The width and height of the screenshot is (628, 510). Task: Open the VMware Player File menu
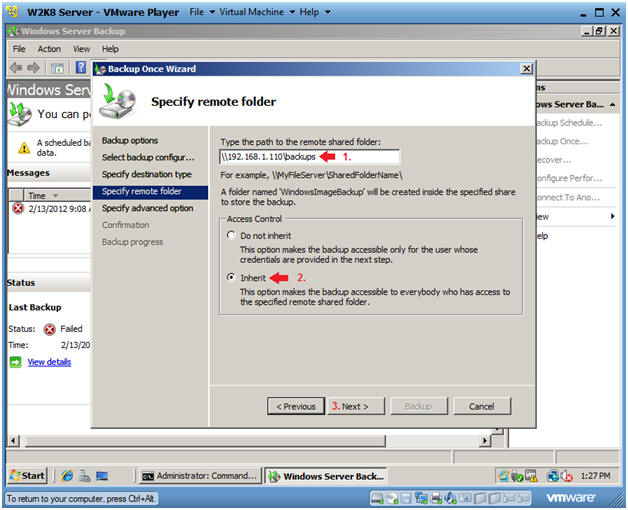pyautogui.click(x=201, y=12)
